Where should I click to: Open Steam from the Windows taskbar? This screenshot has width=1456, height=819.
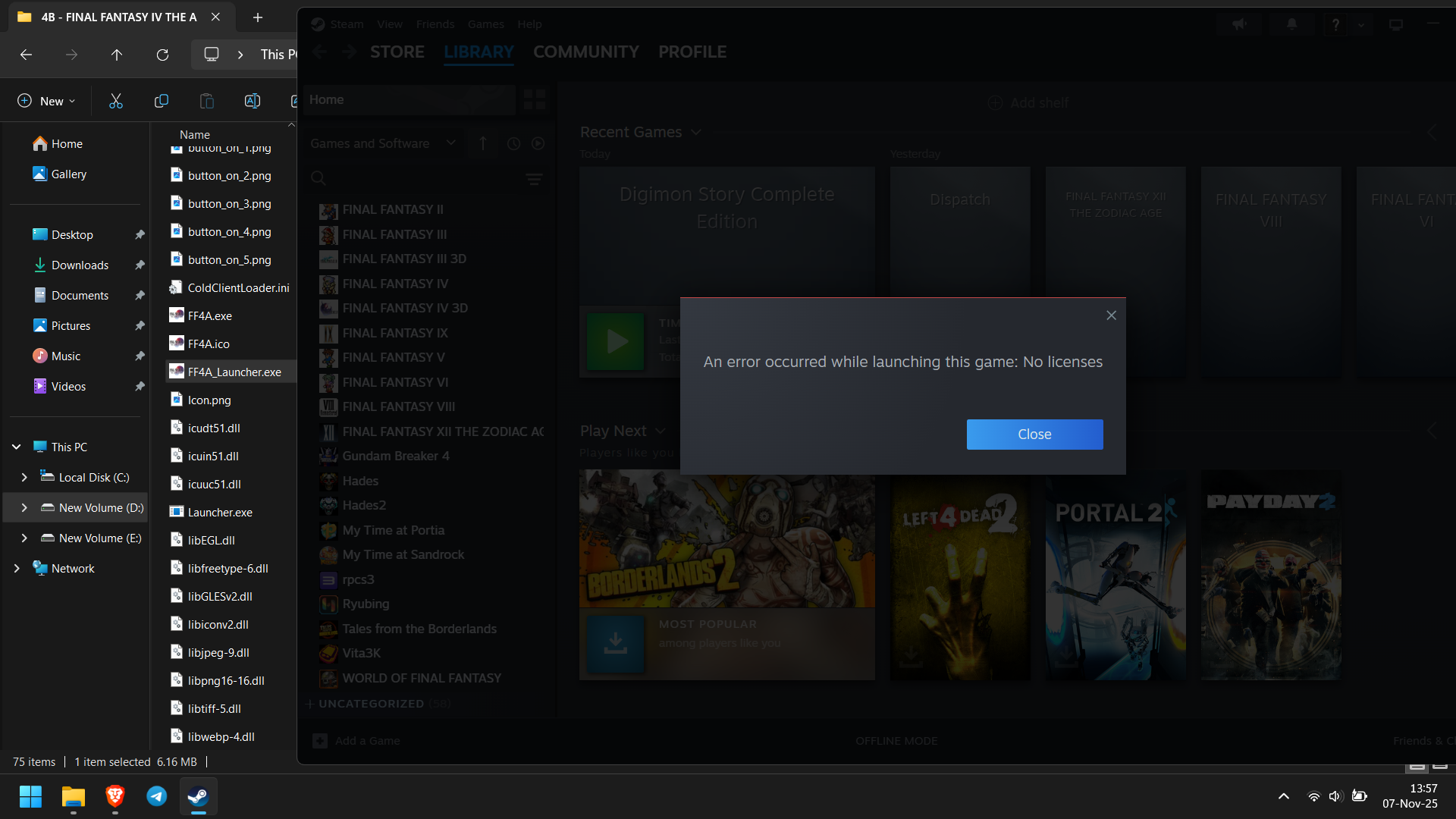pos(198,796)
